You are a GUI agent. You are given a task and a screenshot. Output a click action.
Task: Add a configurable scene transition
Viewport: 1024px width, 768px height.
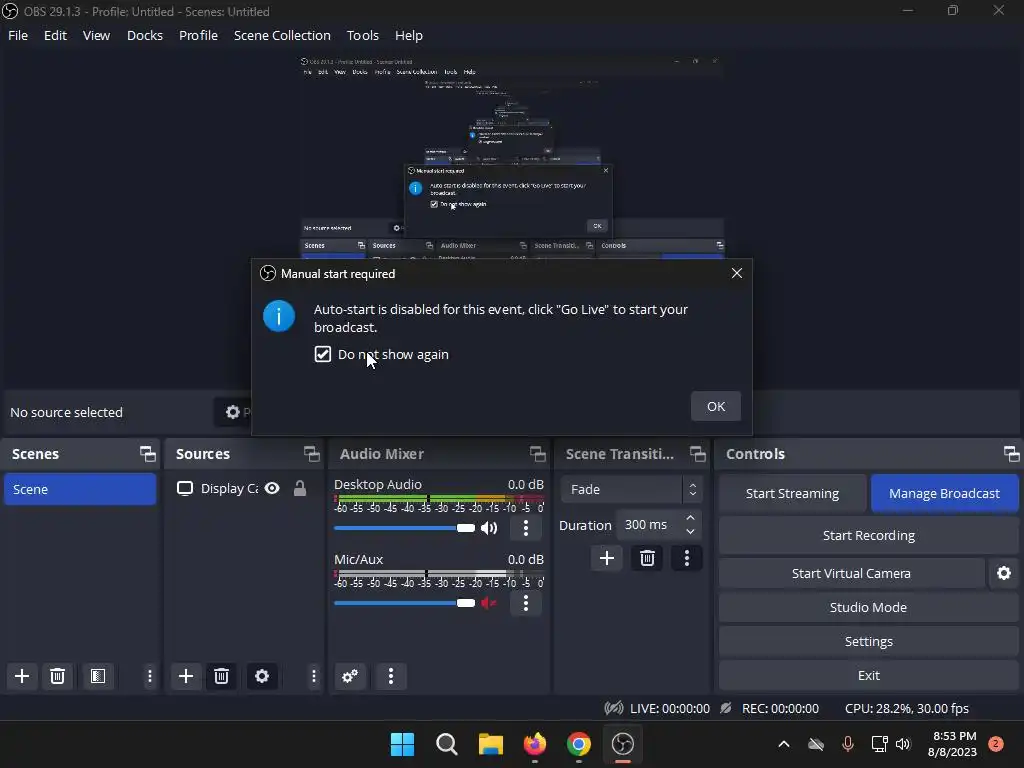[607, 558]
